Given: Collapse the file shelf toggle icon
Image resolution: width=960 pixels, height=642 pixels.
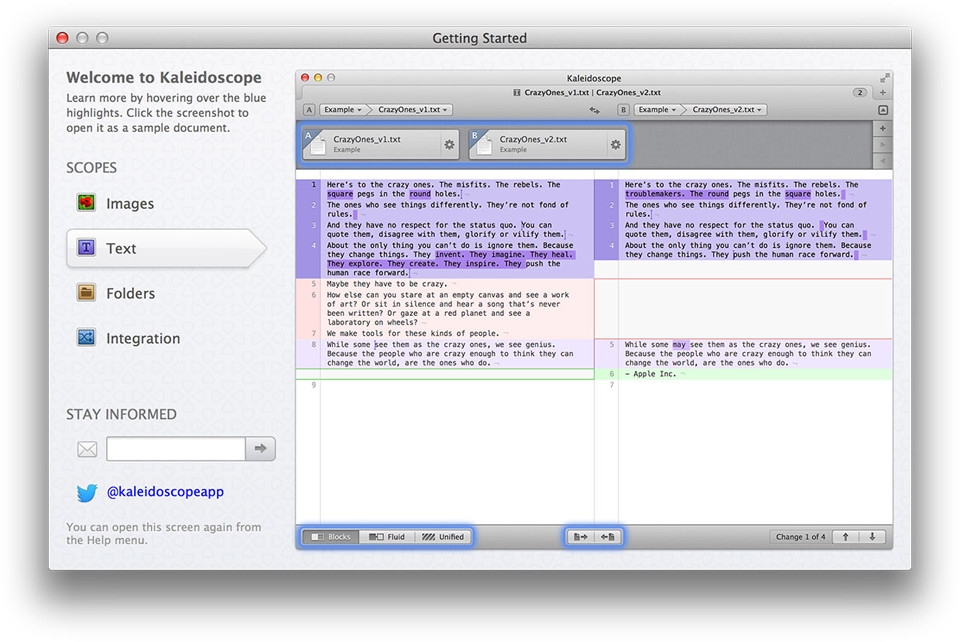Looking at the screenshot, I should point(883,110).
